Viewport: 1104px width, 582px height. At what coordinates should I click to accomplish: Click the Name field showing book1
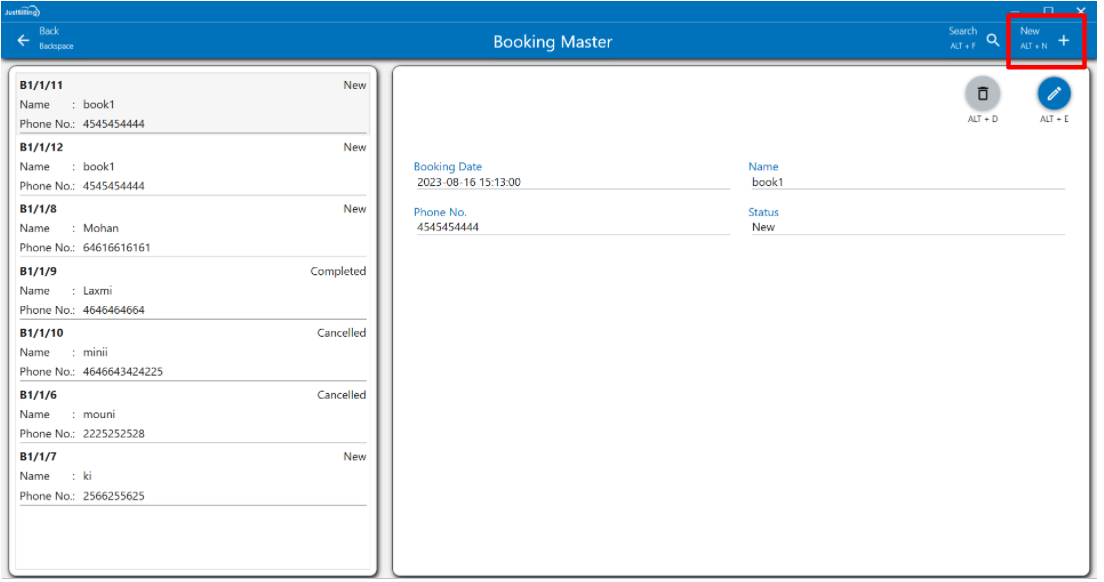tap(906, 182)
